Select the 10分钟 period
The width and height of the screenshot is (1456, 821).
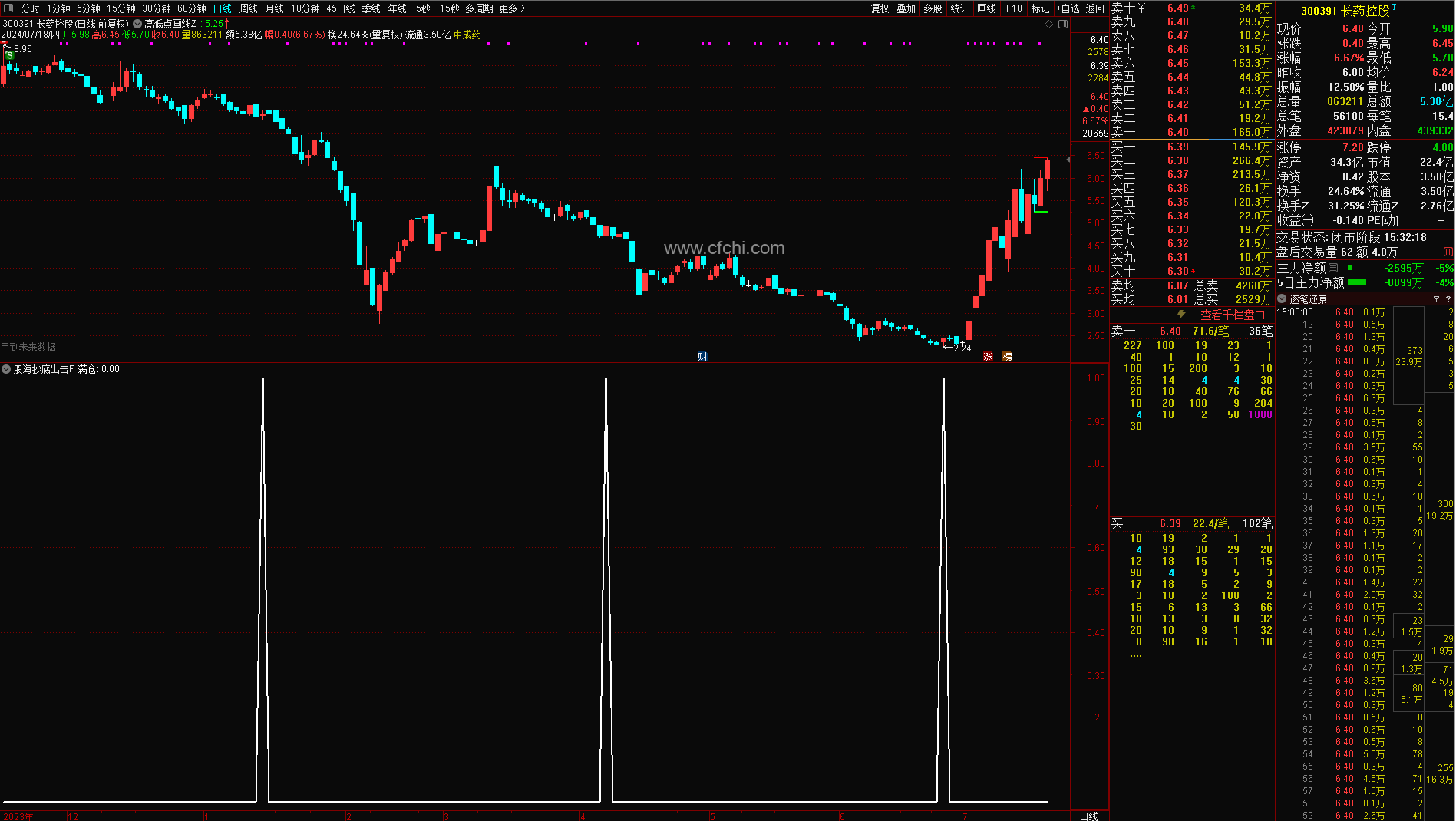point(305,8)
